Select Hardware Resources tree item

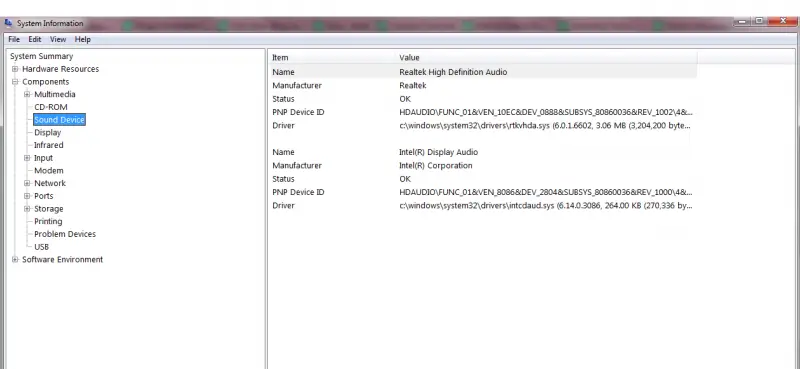pyautogui.click(x=60, y=69)
